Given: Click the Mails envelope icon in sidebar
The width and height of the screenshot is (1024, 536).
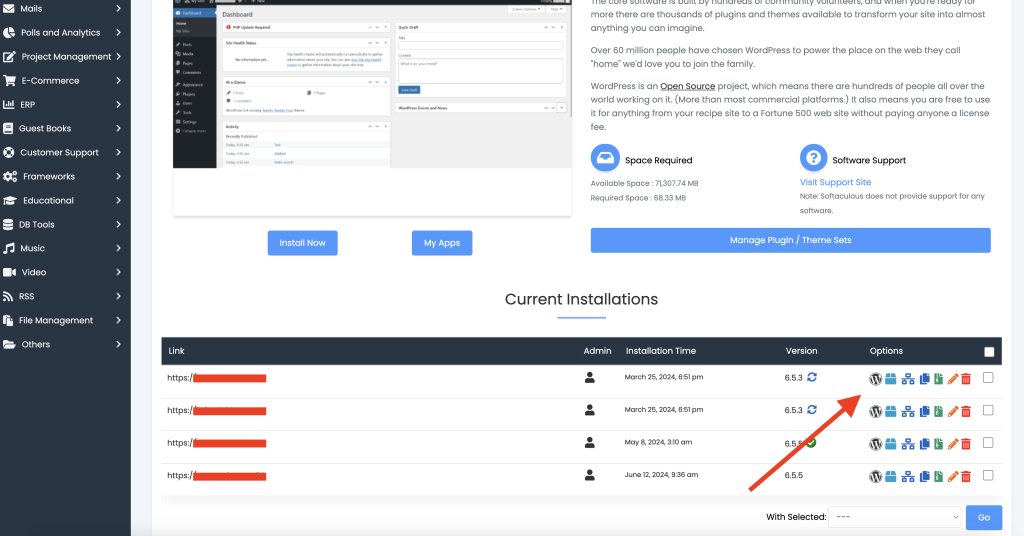Looking at the screenshot, I should pos(8,8).
